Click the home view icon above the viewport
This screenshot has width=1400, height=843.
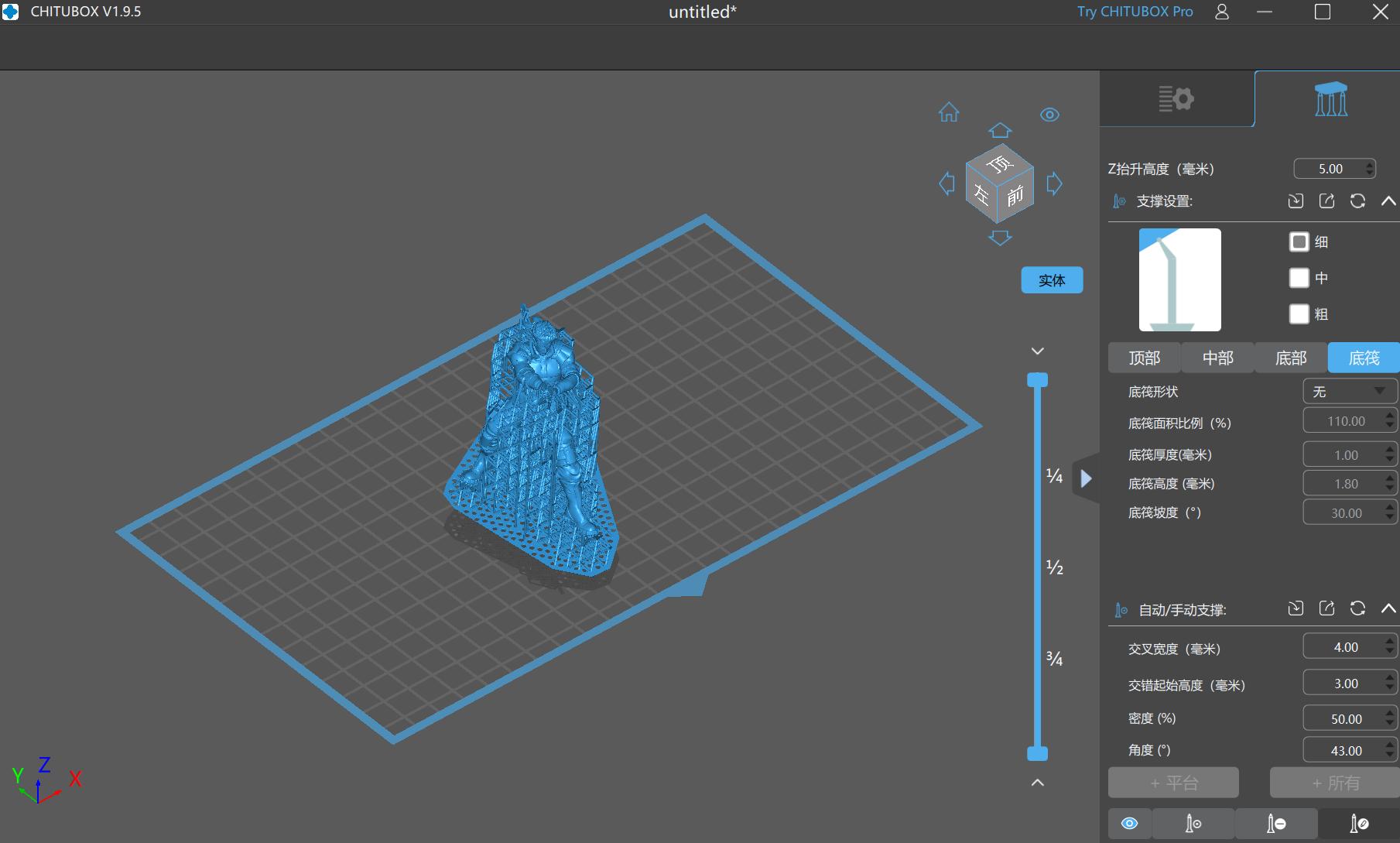point(948,113)
